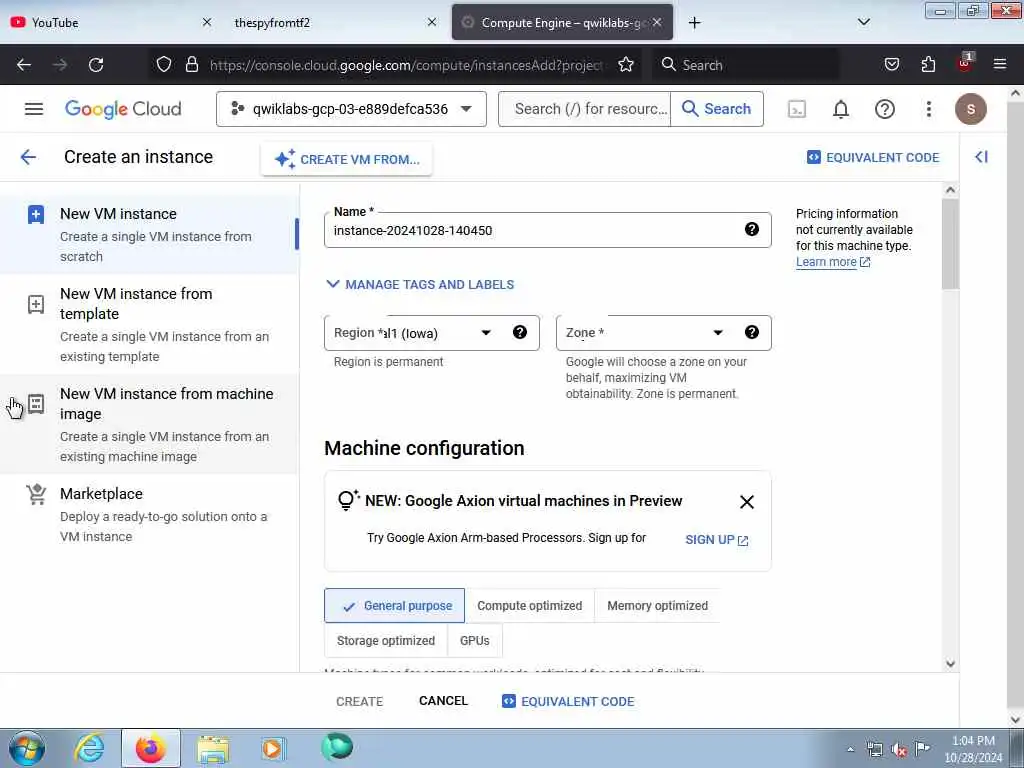
Task: Open the notifications bell
Action: coord(840,109)
